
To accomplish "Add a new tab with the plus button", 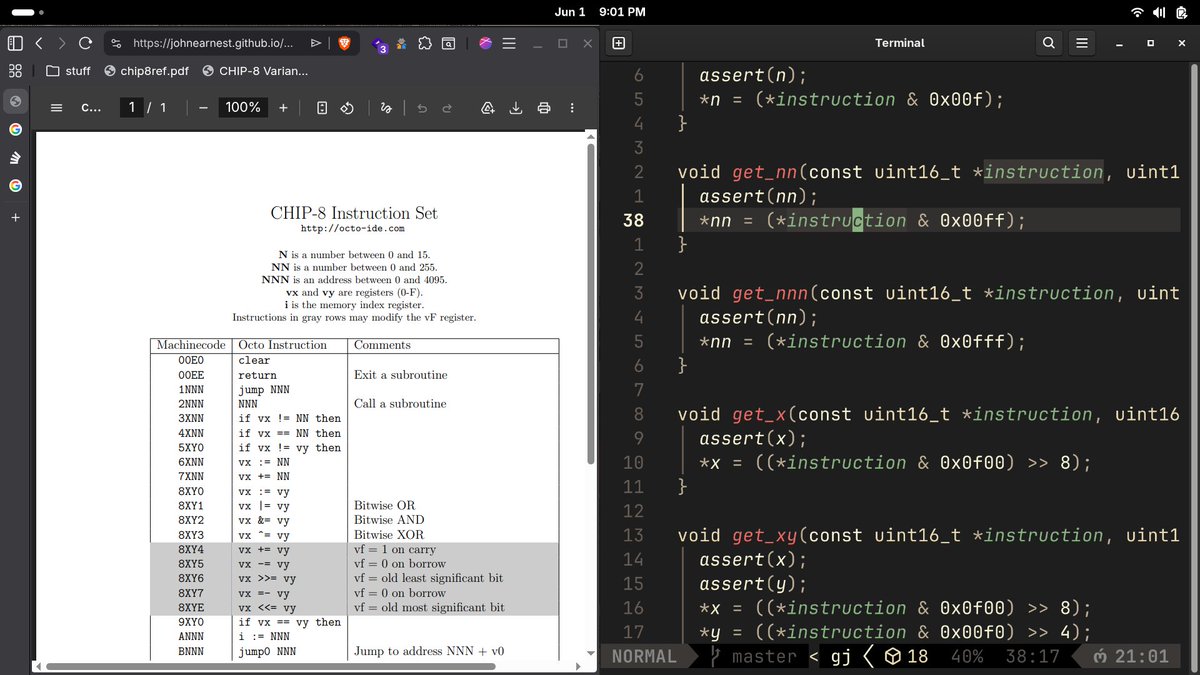I will tap(15, 217).
